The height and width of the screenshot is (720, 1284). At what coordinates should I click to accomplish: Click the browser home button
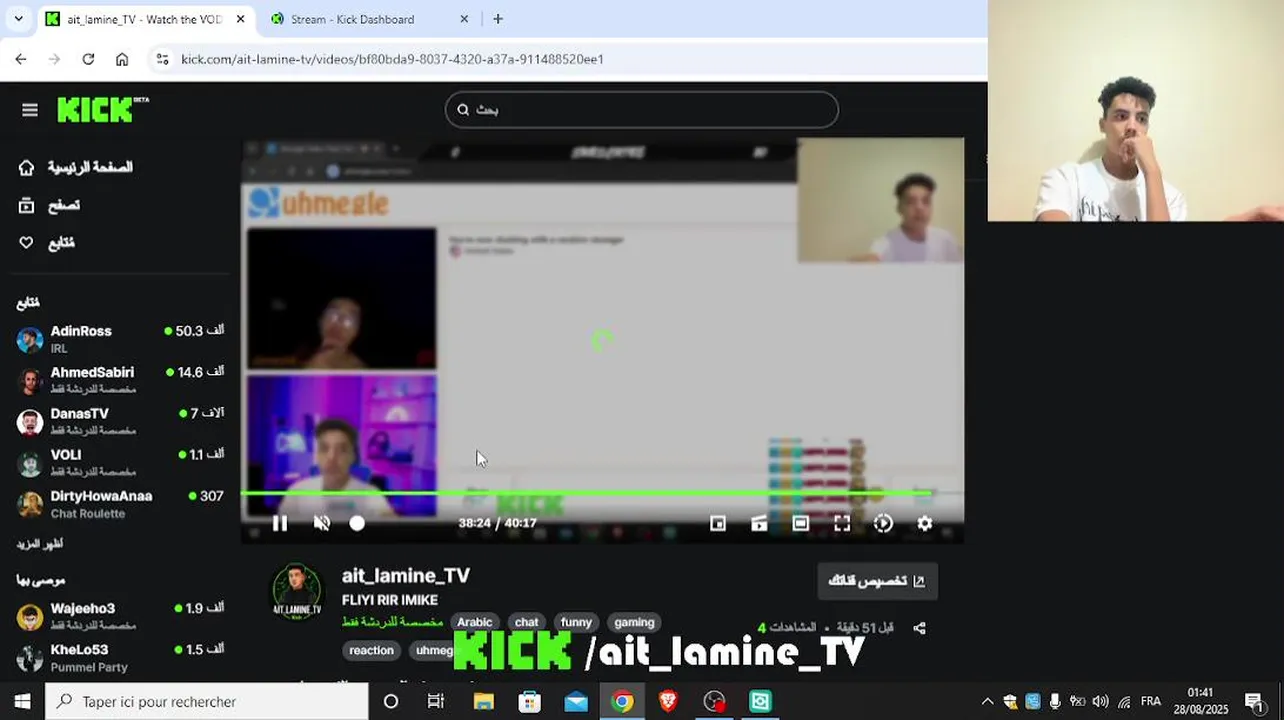tap(122, 59)
